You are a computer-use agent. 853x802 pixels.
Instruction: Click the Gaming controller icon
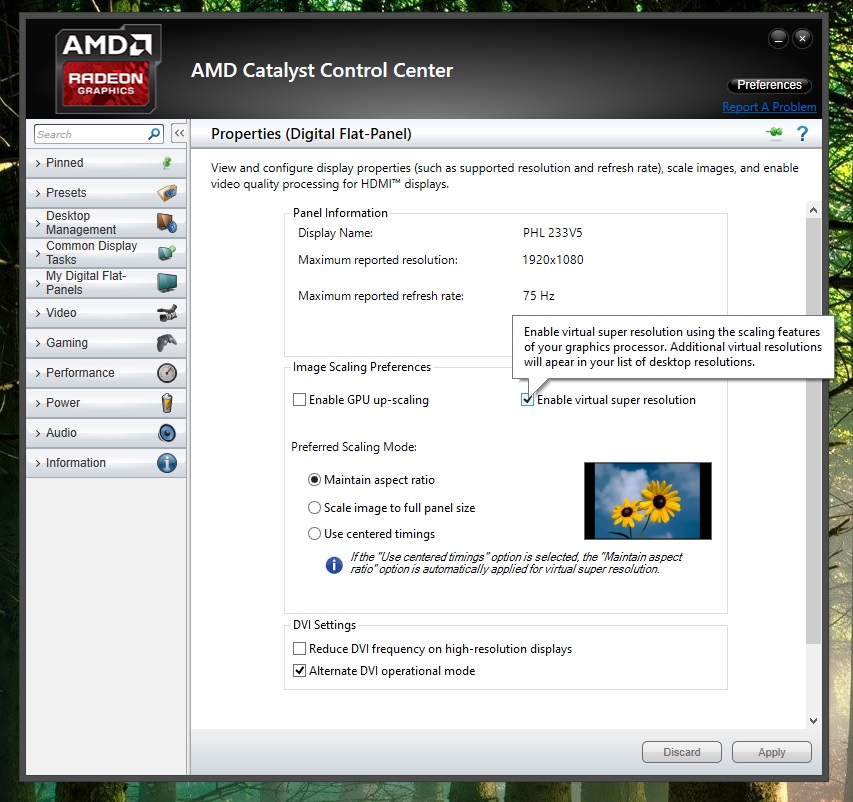[x=167, y=343]
